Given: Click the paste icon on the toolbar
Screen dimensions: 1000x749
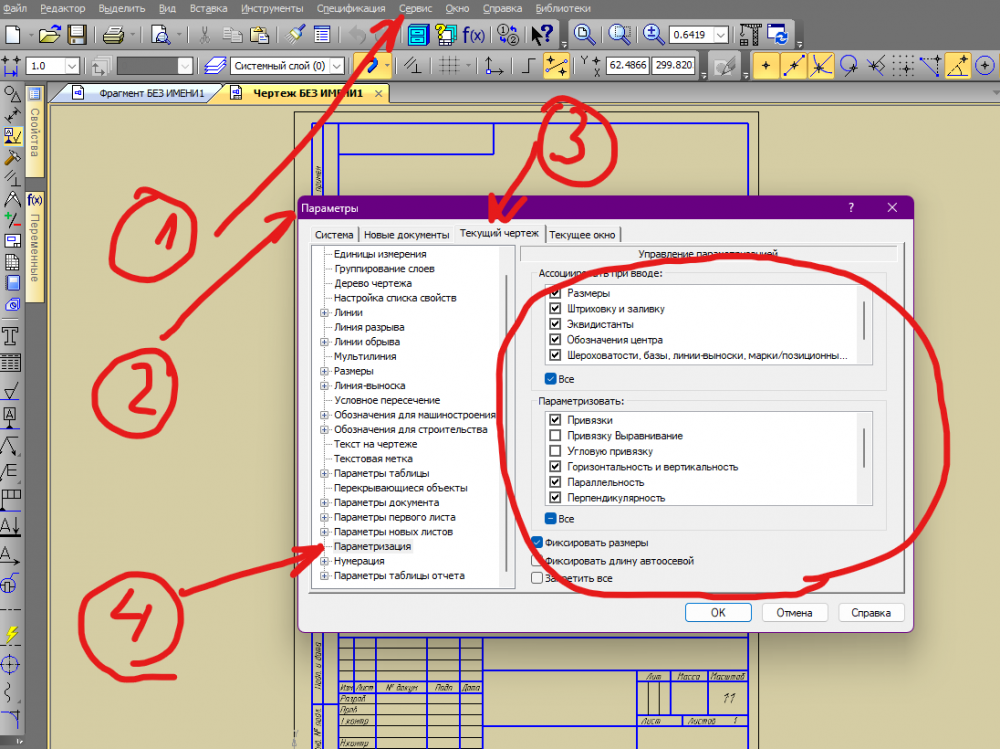Looking at the screenshot, I should click(259, 33).
